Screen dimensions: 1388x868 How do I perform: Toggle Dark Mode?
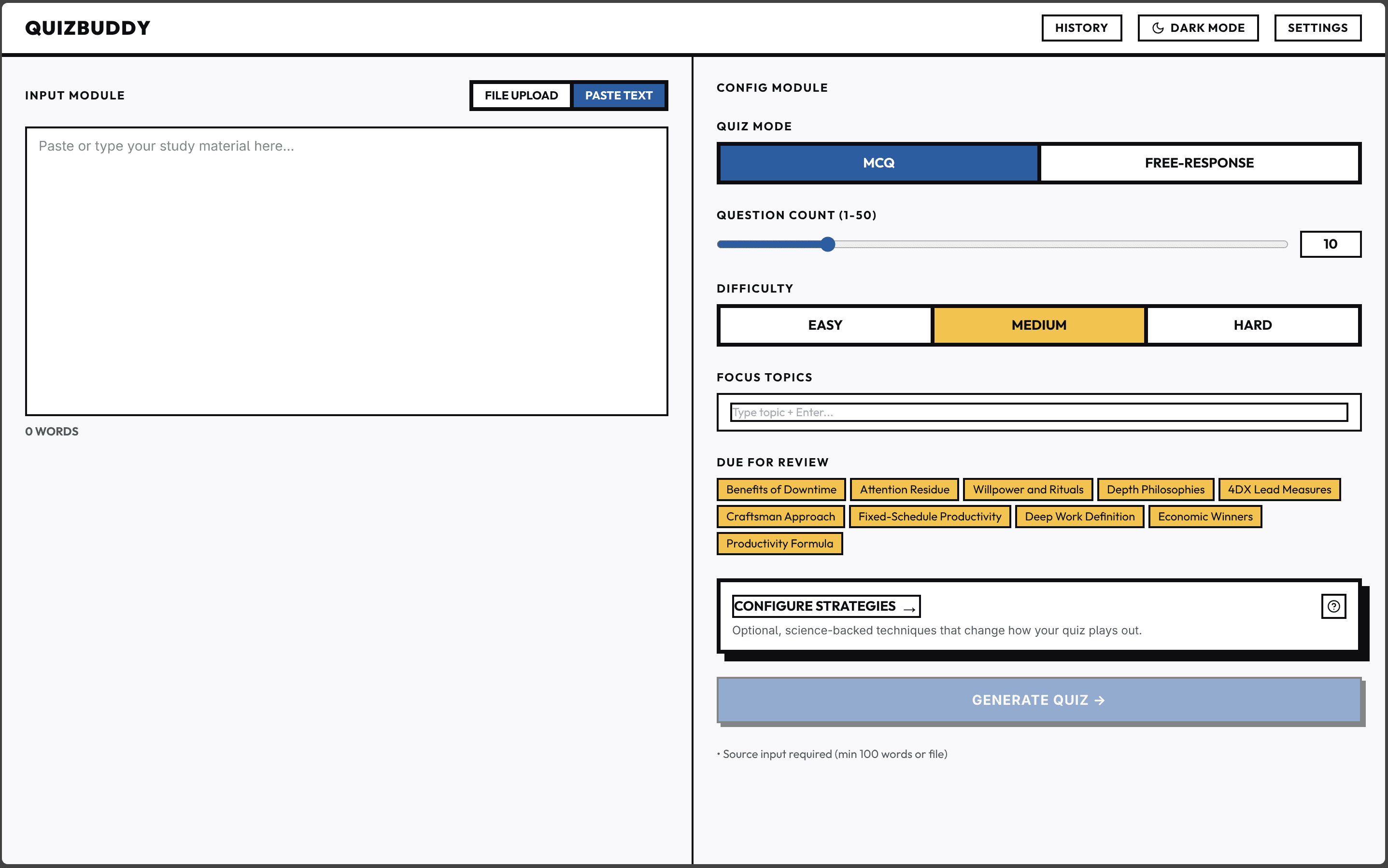(x=1198, y=28)
